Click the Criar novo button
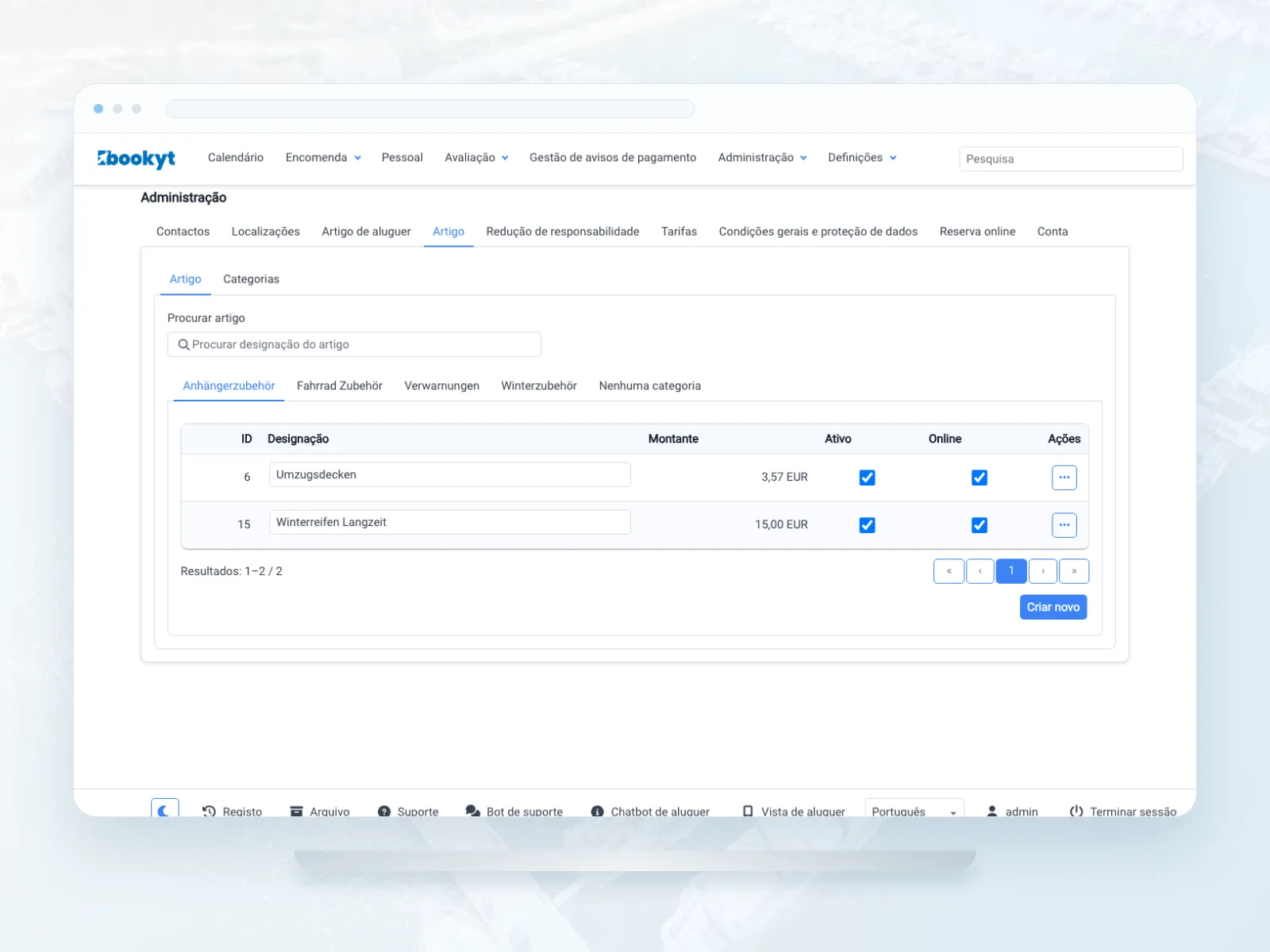Screen dimensions: 1270x952 point(1053,607)
